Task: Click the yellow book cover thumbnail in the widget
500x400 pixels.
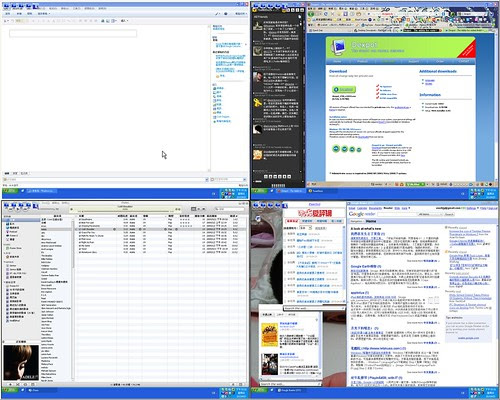Action: pyautogui.click(x=270, y=335)
